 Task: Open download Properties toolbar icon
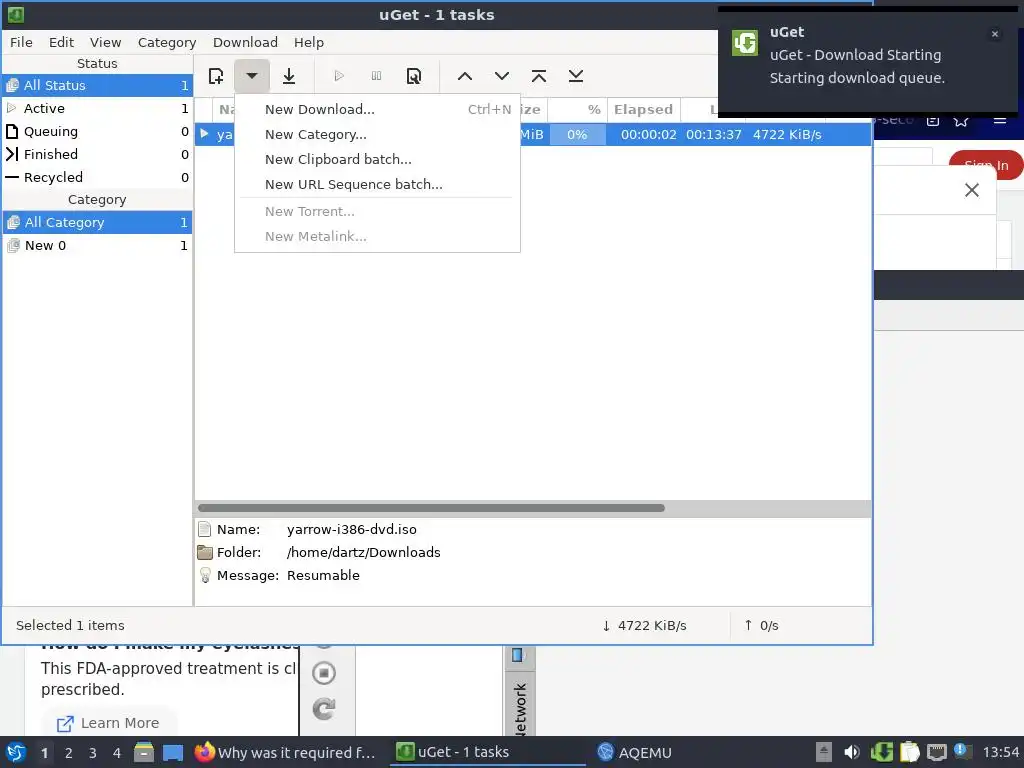tap(413, 76)
